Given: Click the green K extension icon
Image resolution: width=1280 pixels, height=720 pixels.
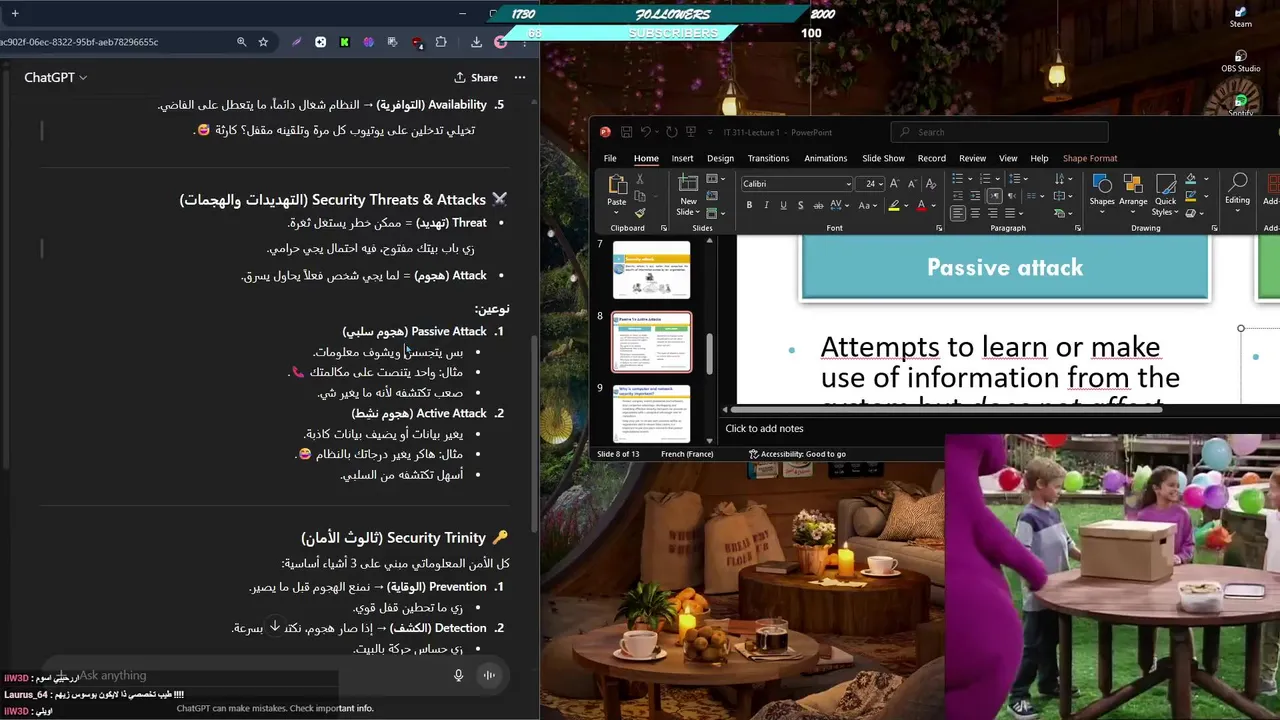Looking at the screenshot, I should [x=344, y=42].
